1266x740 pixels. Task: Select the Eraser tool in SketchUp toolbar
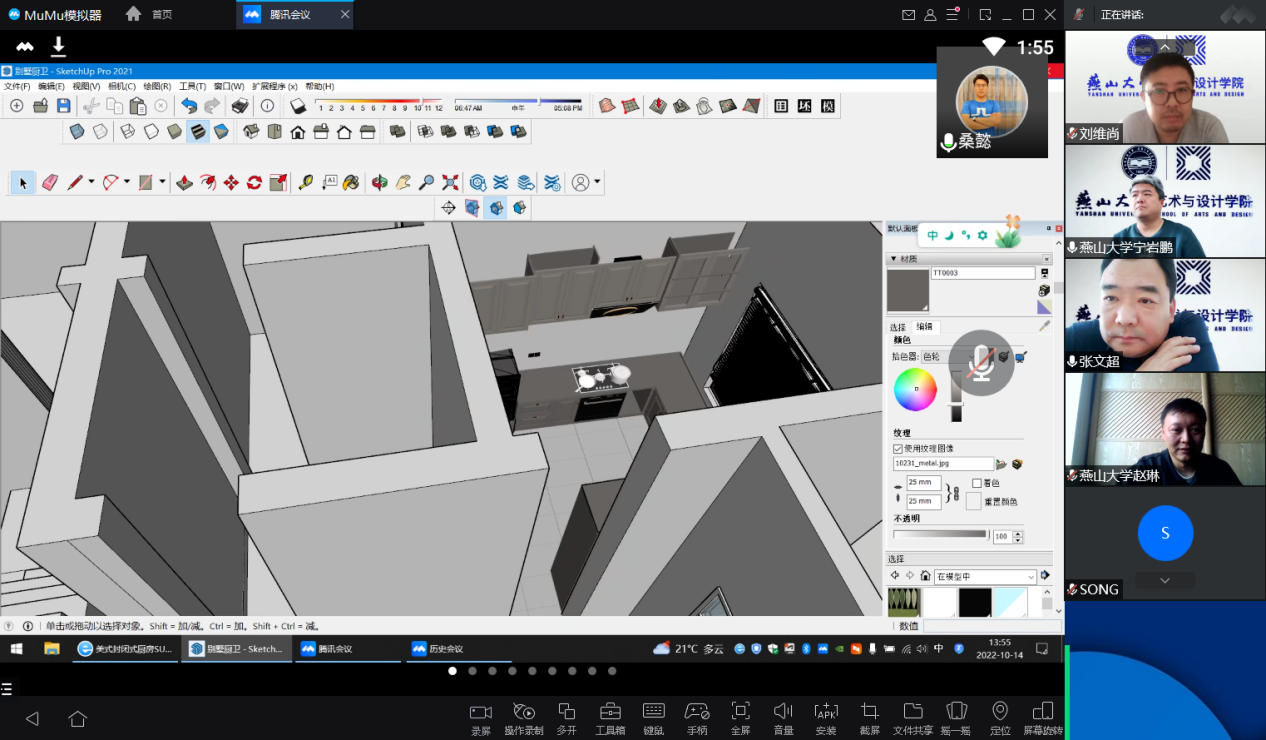pyautogui.click(x=49, y=183)
